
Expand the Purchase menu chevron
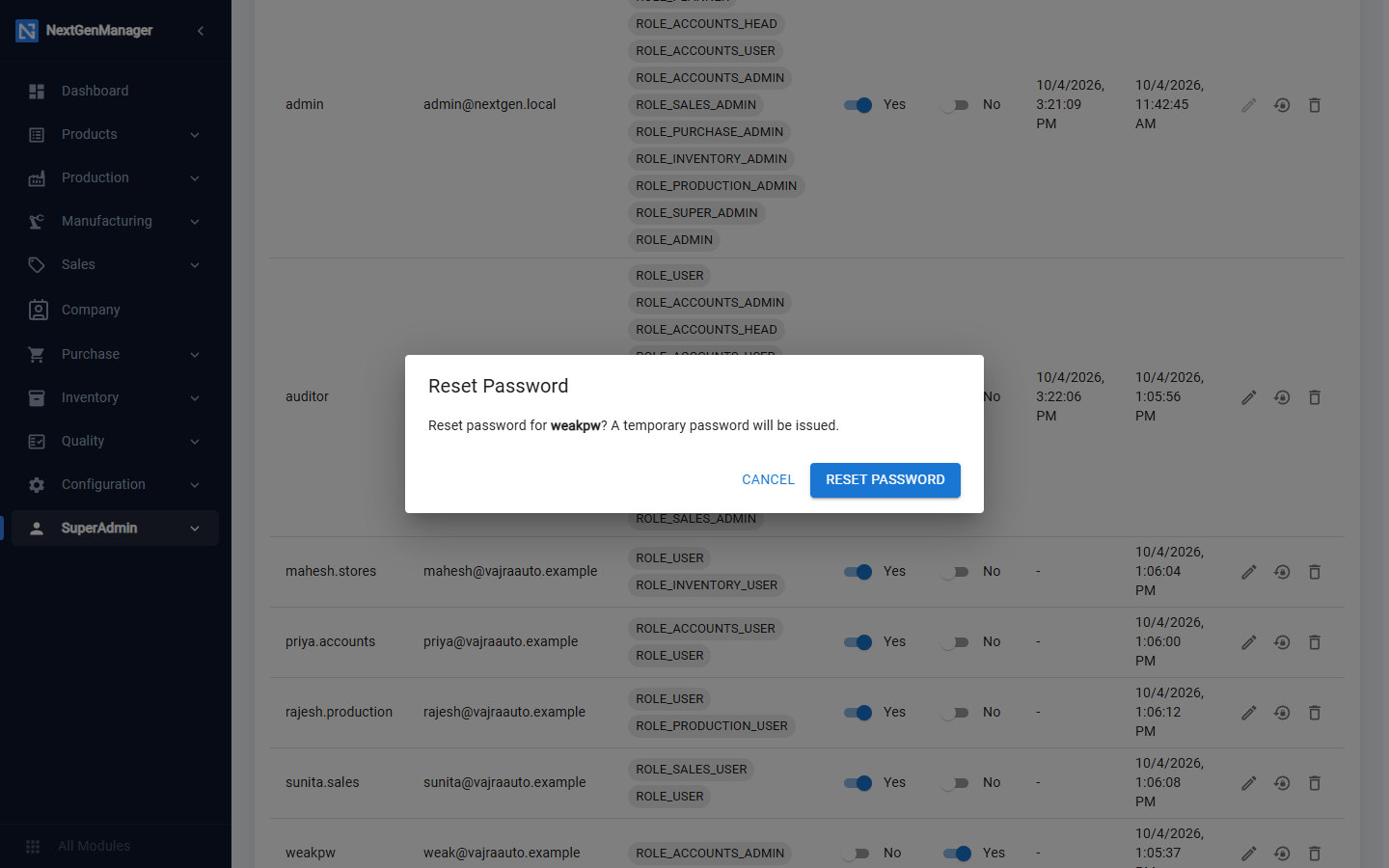[195, 355]
